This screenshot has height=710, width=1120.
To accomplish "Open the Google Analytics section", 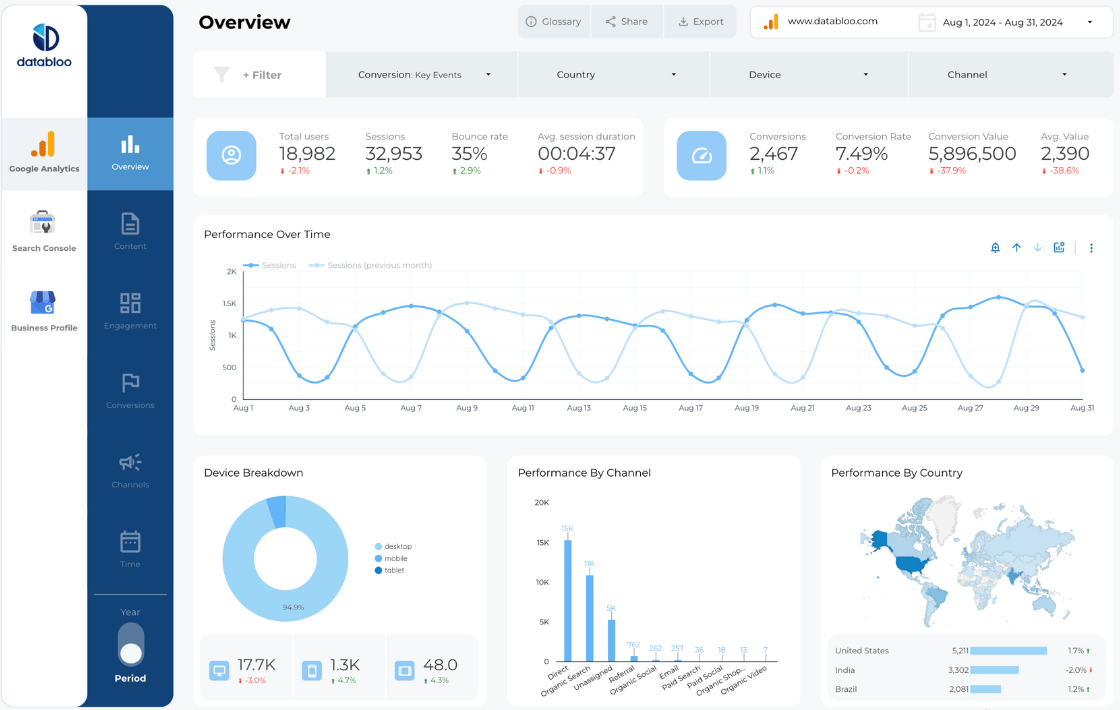I will [44, 153].
